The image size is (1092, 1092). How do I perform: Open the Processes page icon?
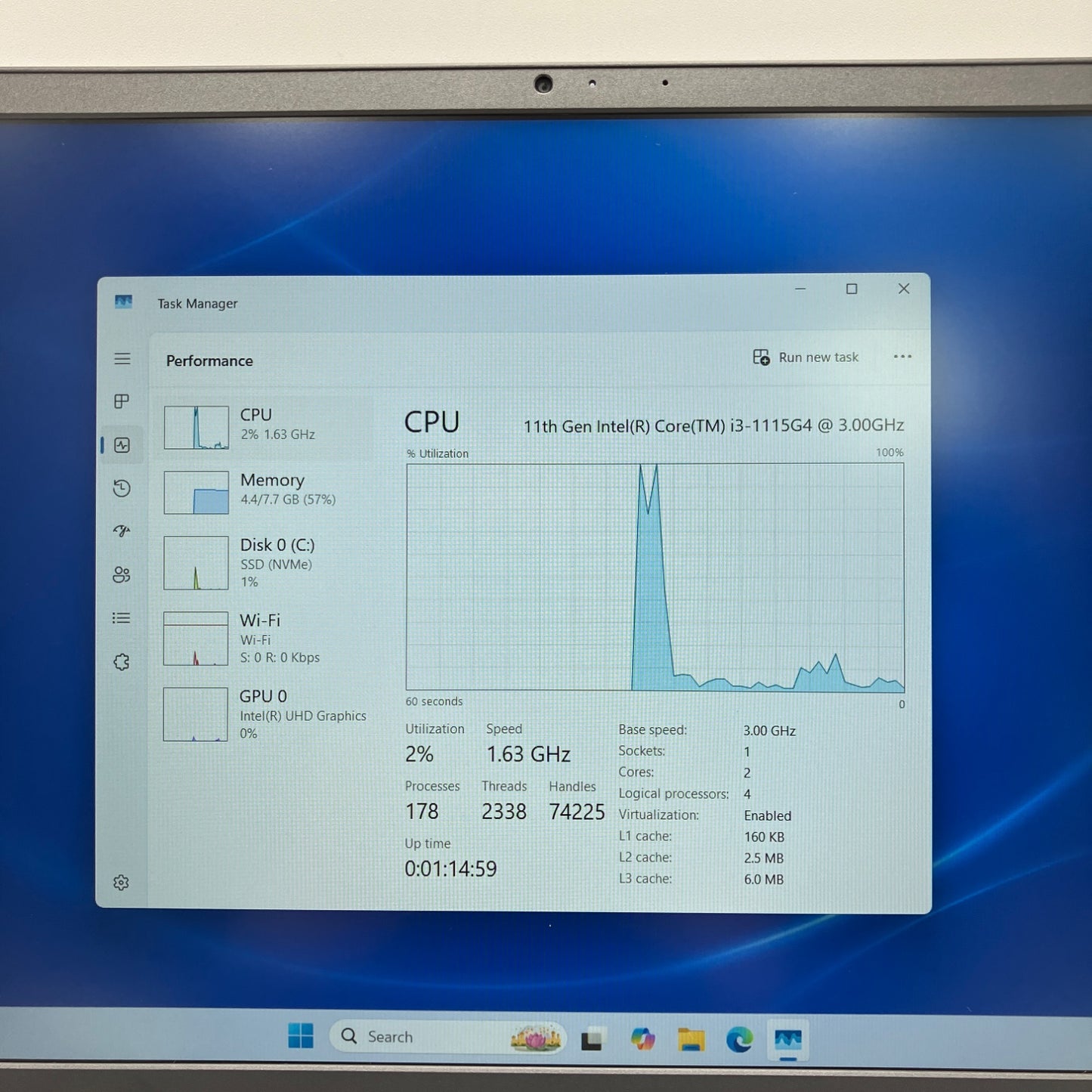point(122,401)
